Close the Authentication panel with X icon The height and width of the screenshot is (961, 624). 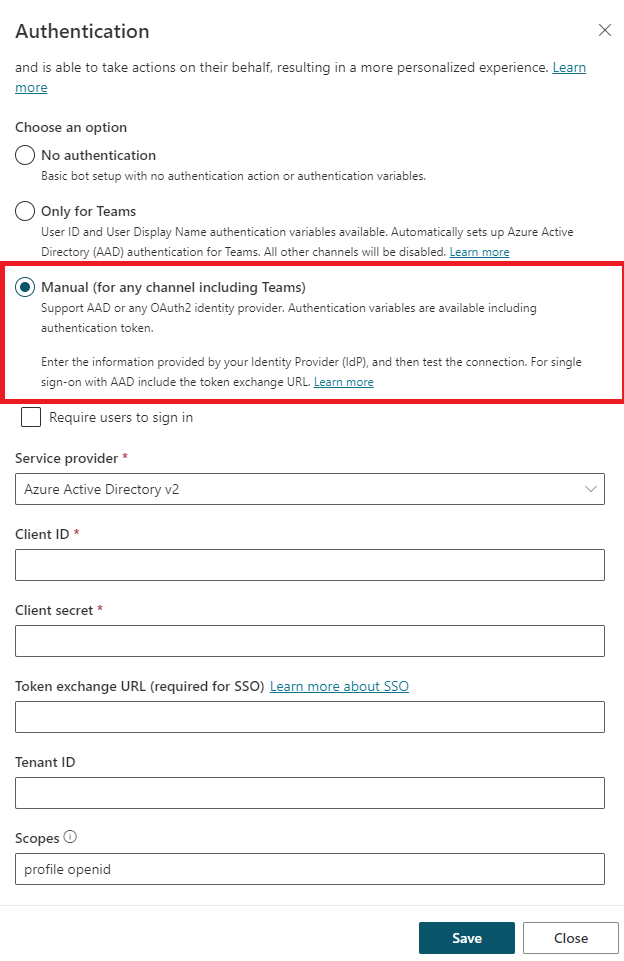[604, 30]
